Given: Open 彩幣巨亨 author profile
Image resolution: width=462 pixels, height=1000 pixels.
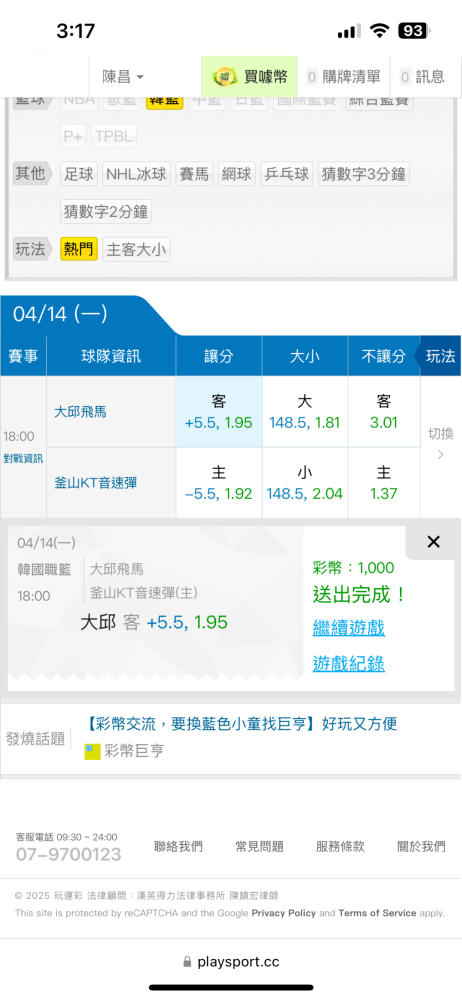Looking at the screenshot, I should (x=134, y=751).
